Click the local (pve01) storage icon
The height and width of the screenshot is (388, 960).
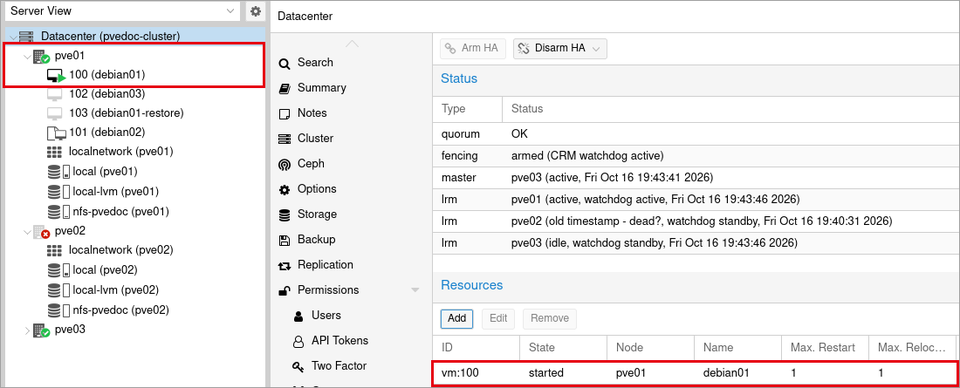point(58,171)
